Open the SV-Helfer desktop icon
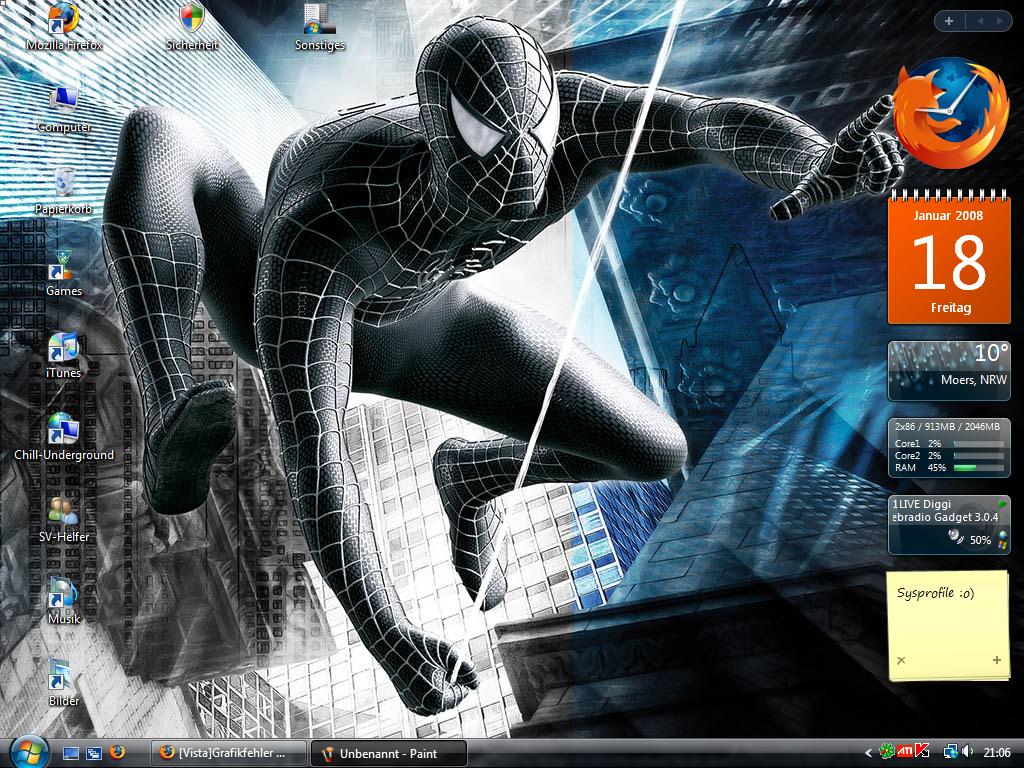Screen dimensions: 1024x768 click(x=64, y=520)
